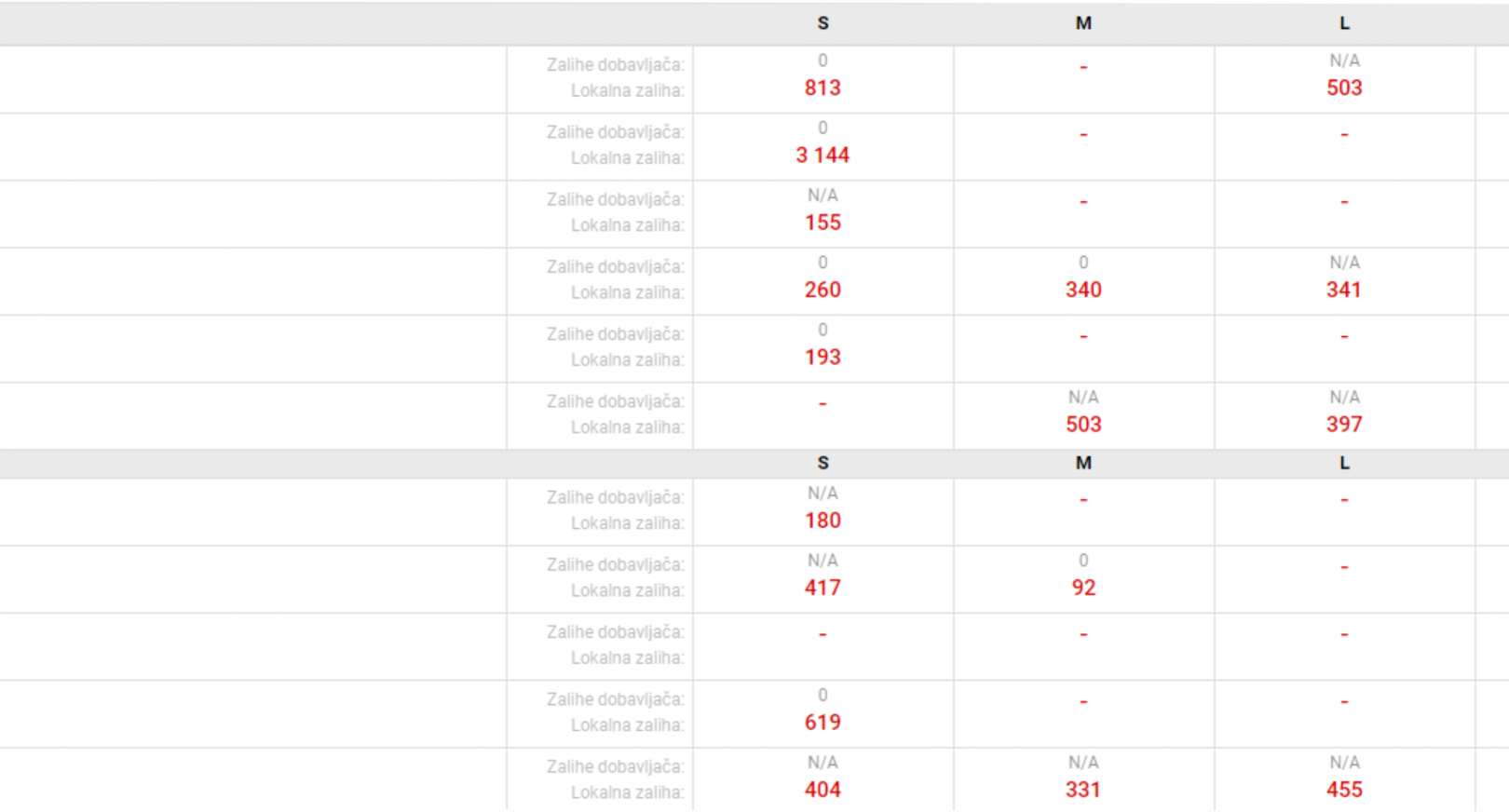Click the M header in second table
Image resolution: width=1509 pixels, height=812 pixels.
[1083, 463]
